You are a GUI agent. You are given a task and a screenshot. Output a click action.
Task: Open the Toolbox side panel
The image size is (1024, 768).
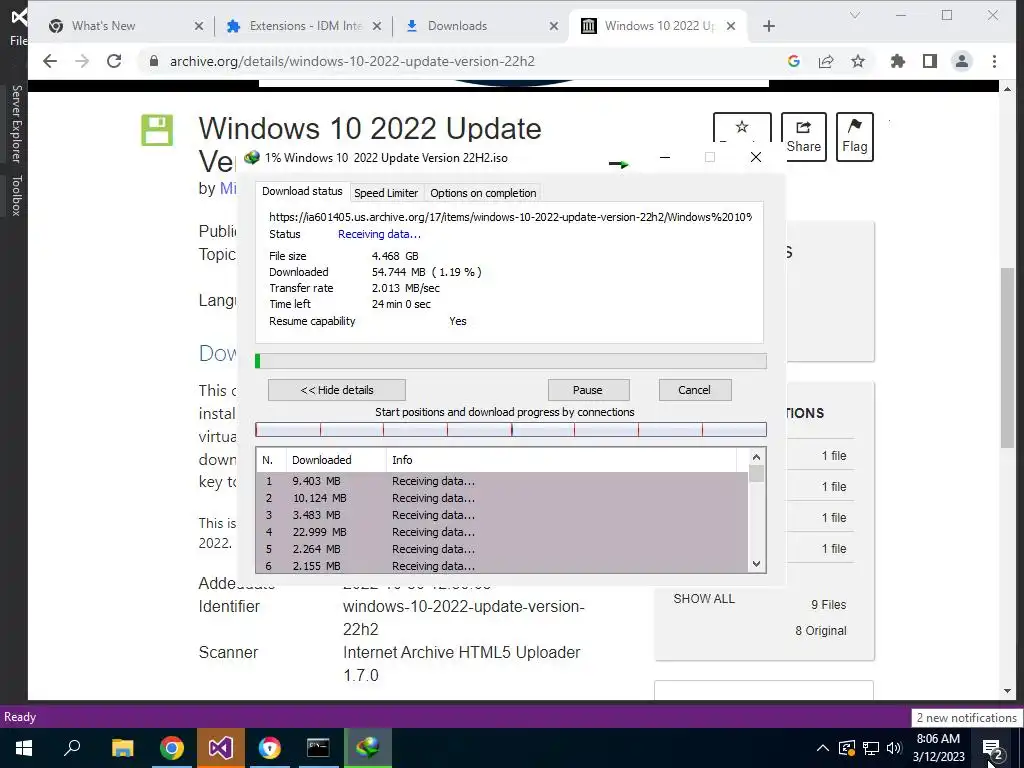(16, 195)
